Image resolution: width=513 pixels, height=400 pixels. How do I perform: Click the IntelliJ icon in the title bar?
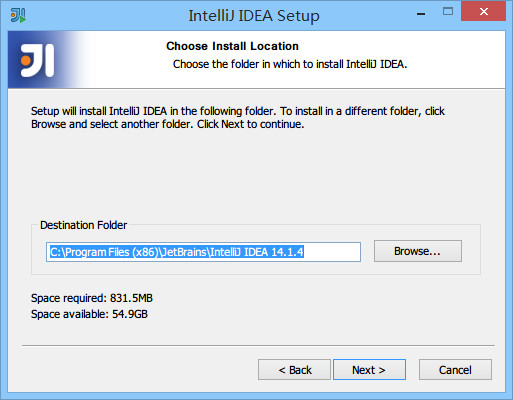point(18,15)
